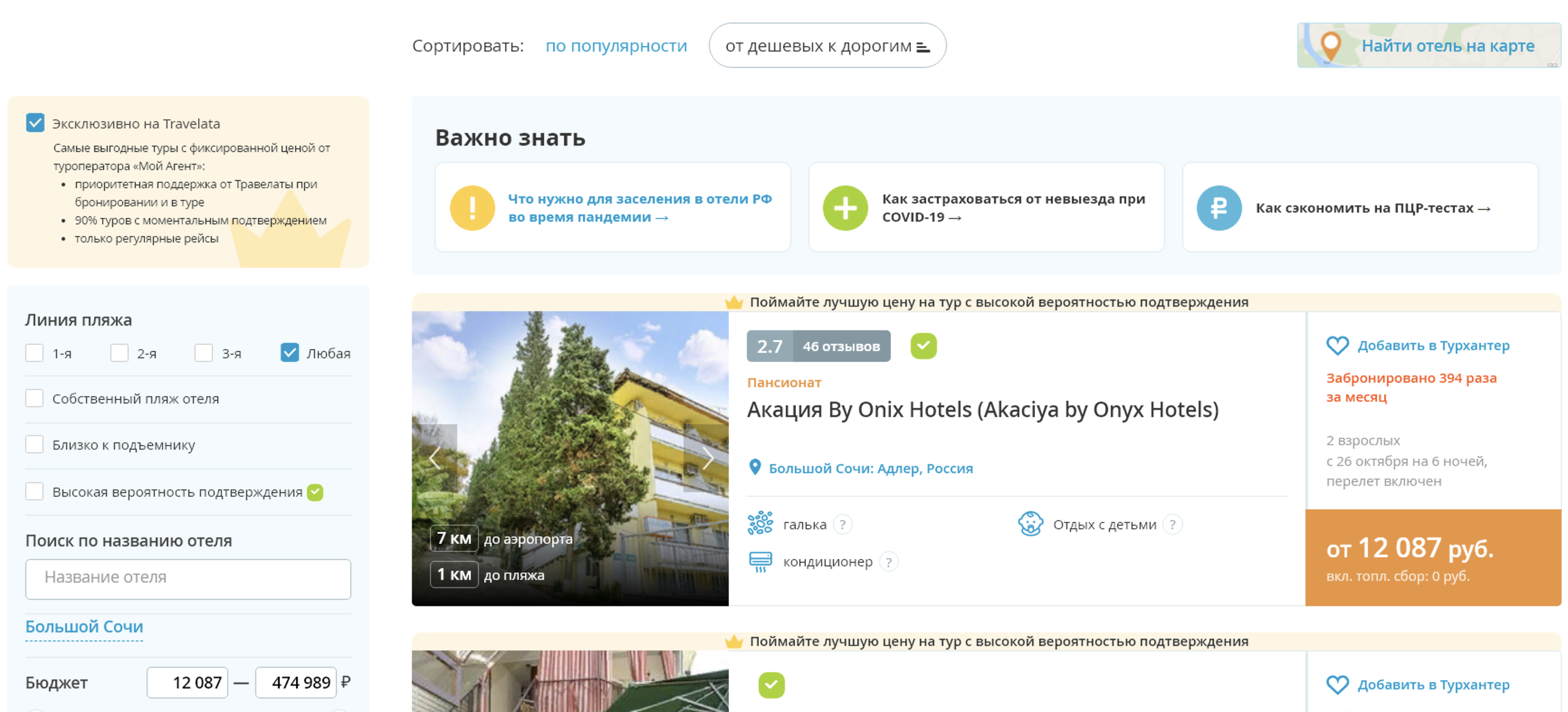Focus the Название отеля search field
Screen dimensions: 1568x712
pos(188,579)
